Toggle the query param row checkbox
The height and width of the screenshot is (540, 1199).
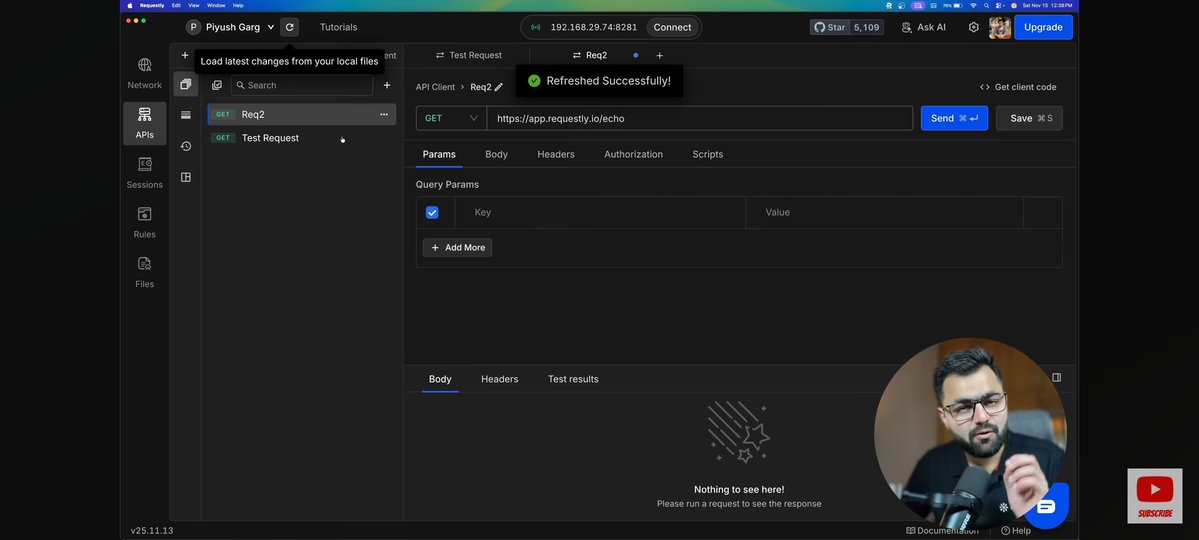point(432,212)
